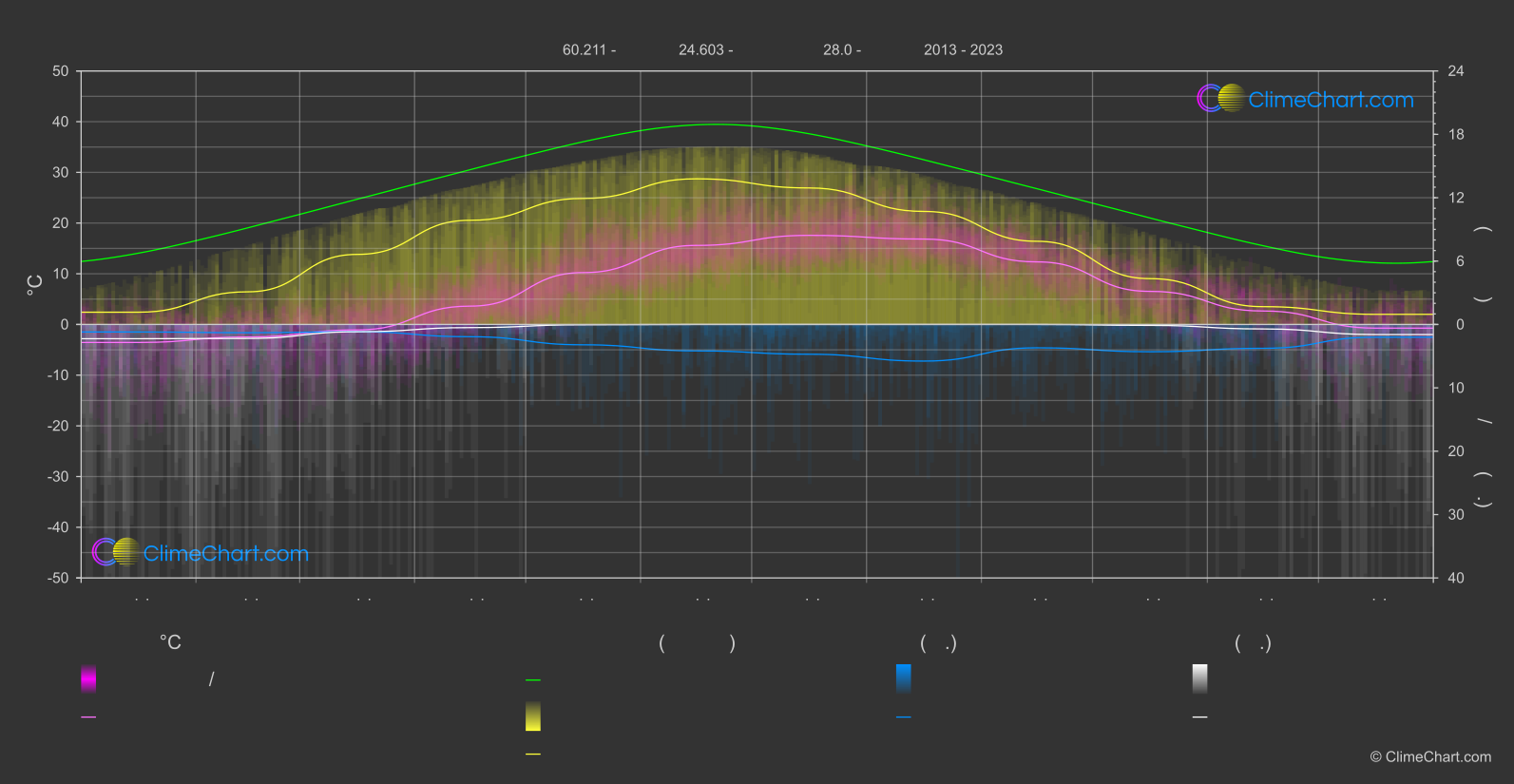The image size is (1514, 784).
Task: Click the rotated °C left axis label
Action: click(x=35, y=285)
